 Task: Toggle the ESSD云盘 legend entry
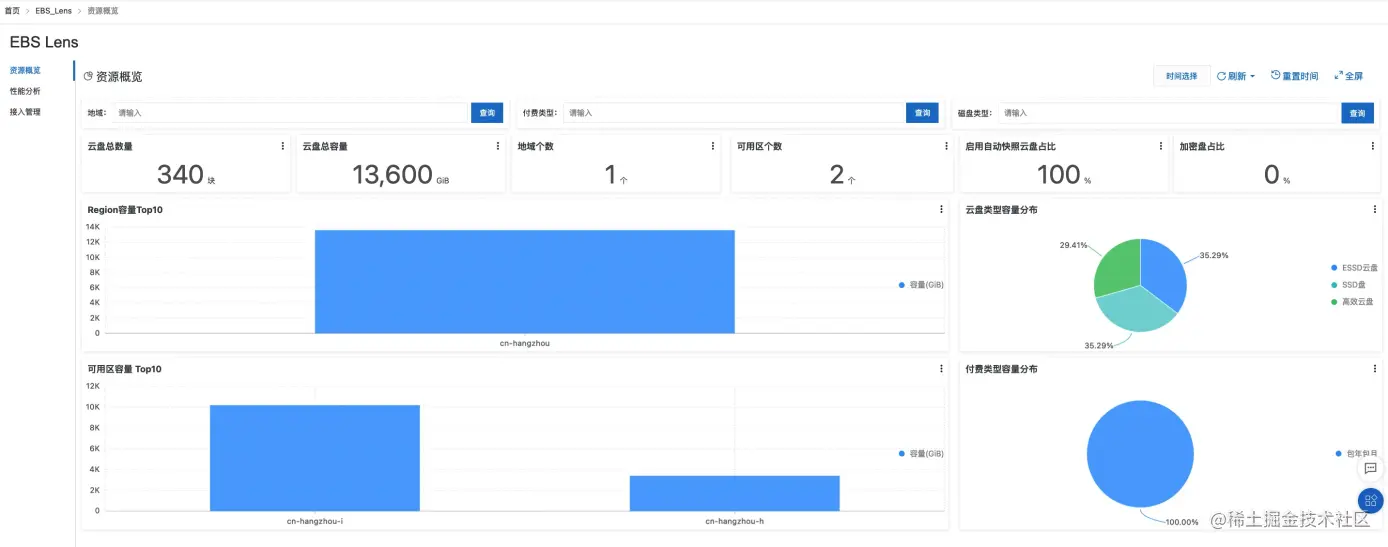pos(1354,268)
